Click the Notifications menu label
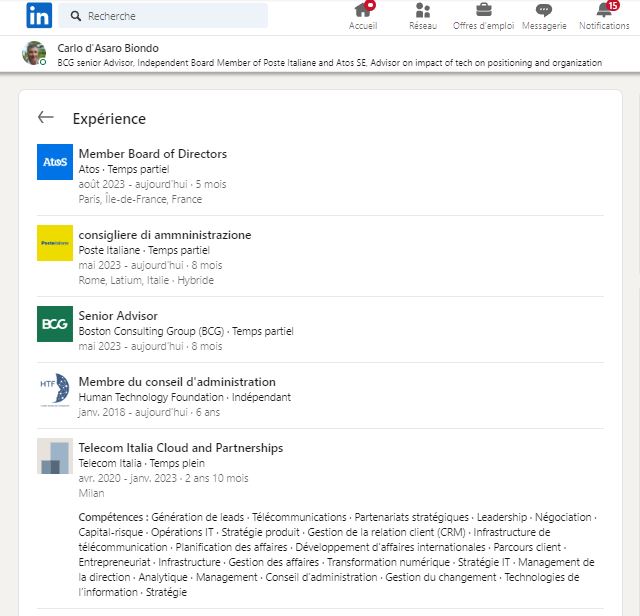This screenshot has width=640, height=616. [x=604, y=26]
